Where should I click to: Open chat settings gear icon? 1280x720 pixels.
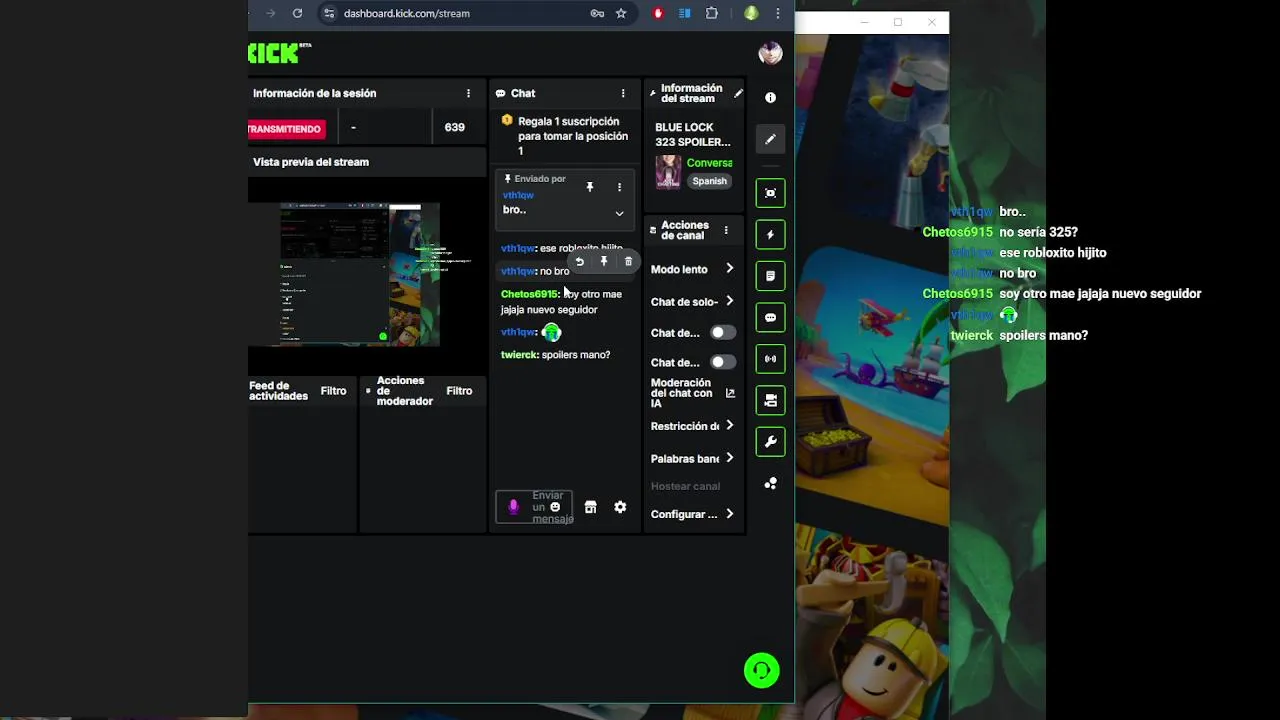click(620, 507)
